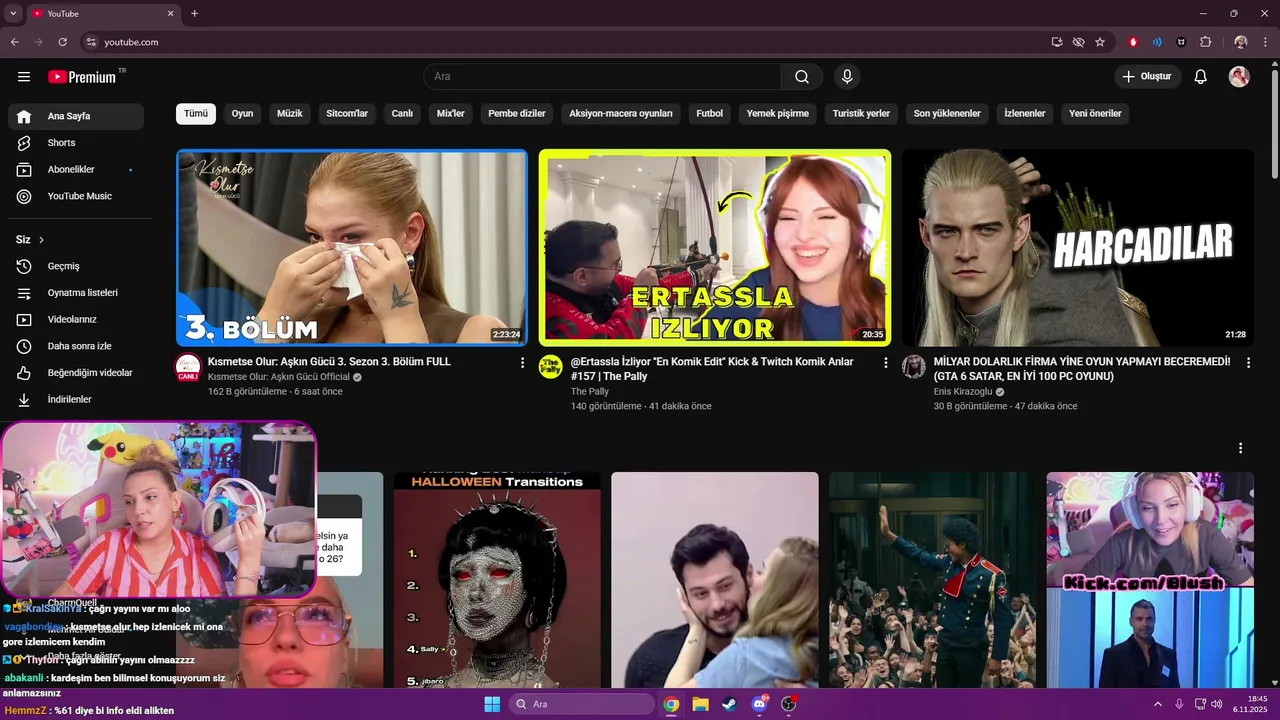The width and height of the screenshot is (1280, 720).
Task: Play the short with the cheering crowd
Action: (x=932, y=580)
